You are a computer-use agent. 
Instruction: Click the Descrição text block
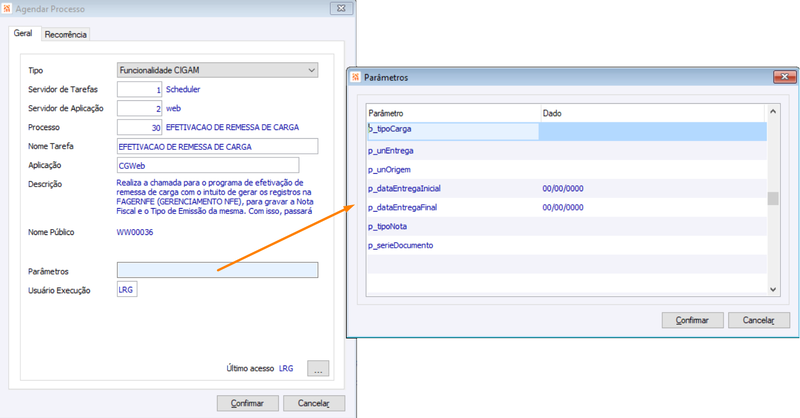[x=215, y=196]
